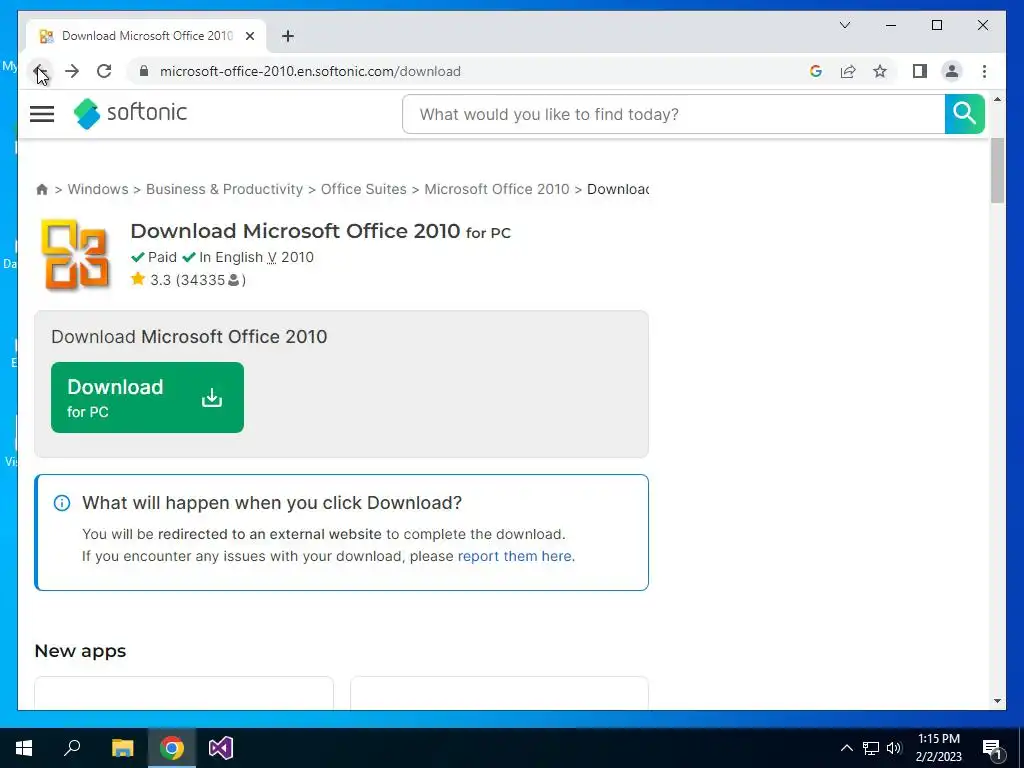Open Windows taskbar search
Screen dimensions: 1024x768
pos(72,748)
